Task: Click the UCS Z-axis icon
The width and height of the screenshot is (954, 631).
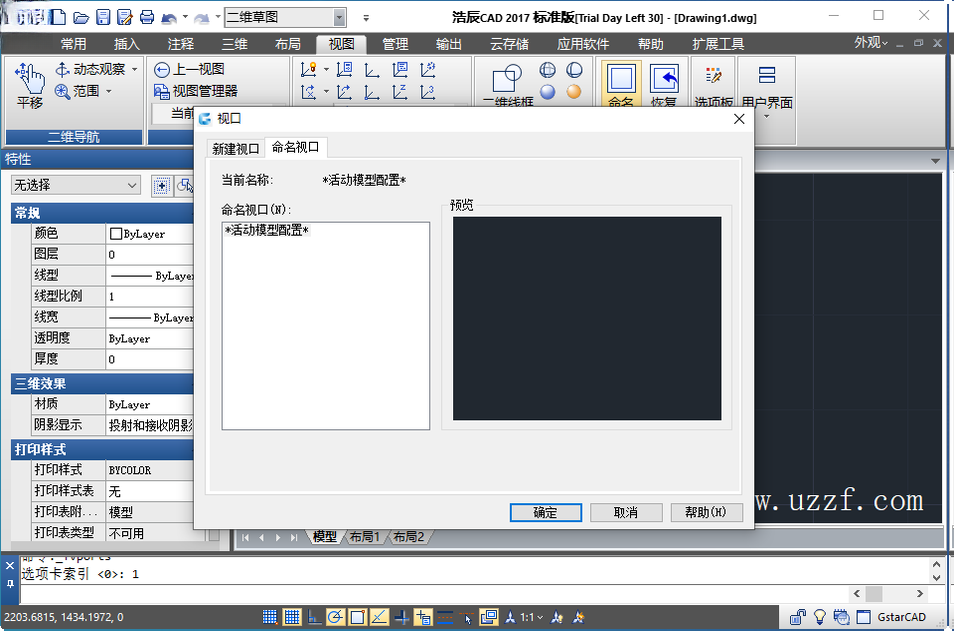Action: (x=400, y=92)
